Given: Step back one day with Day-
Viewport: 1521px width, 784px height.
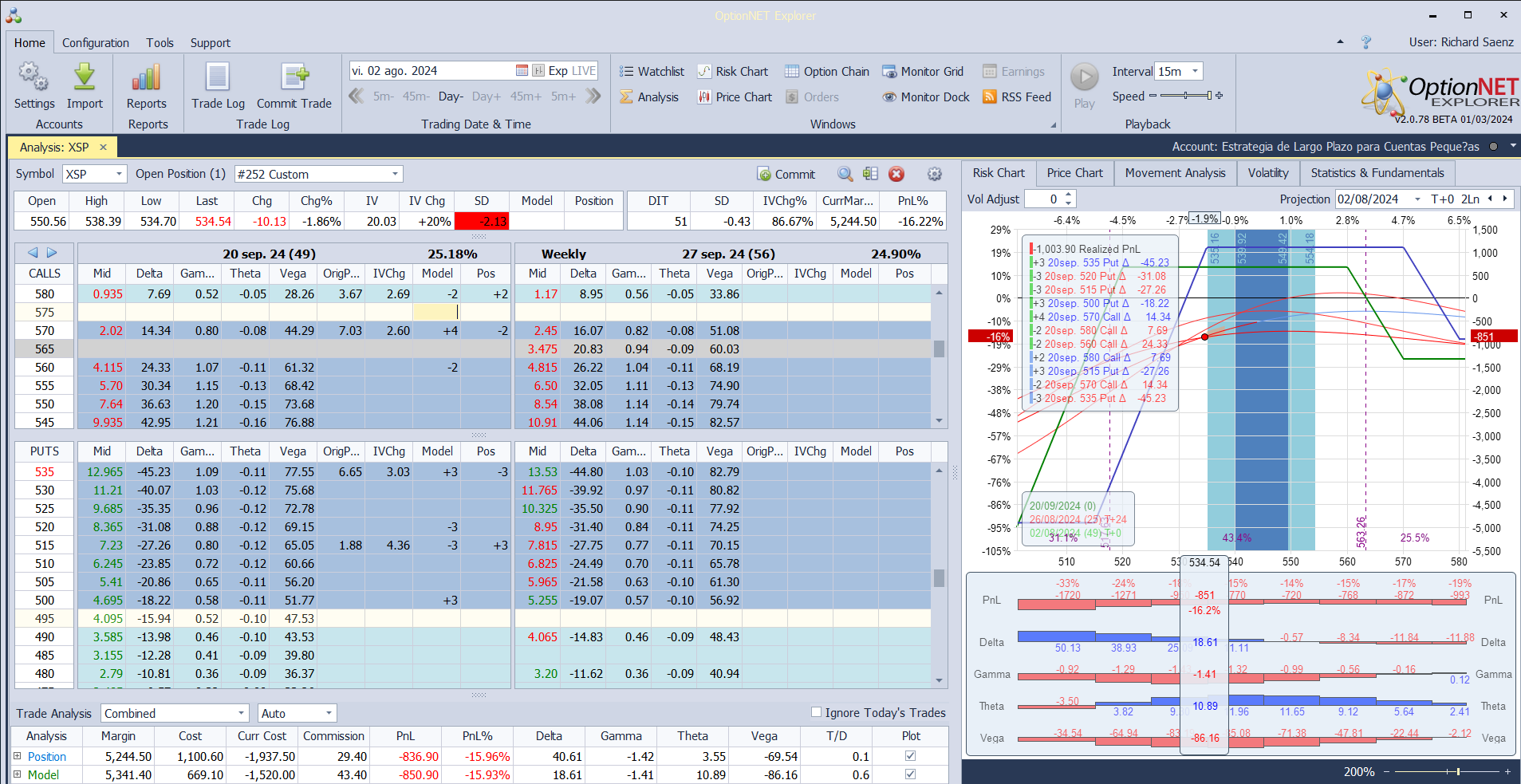Looking at the screenshot, I should tap(451, 97).
